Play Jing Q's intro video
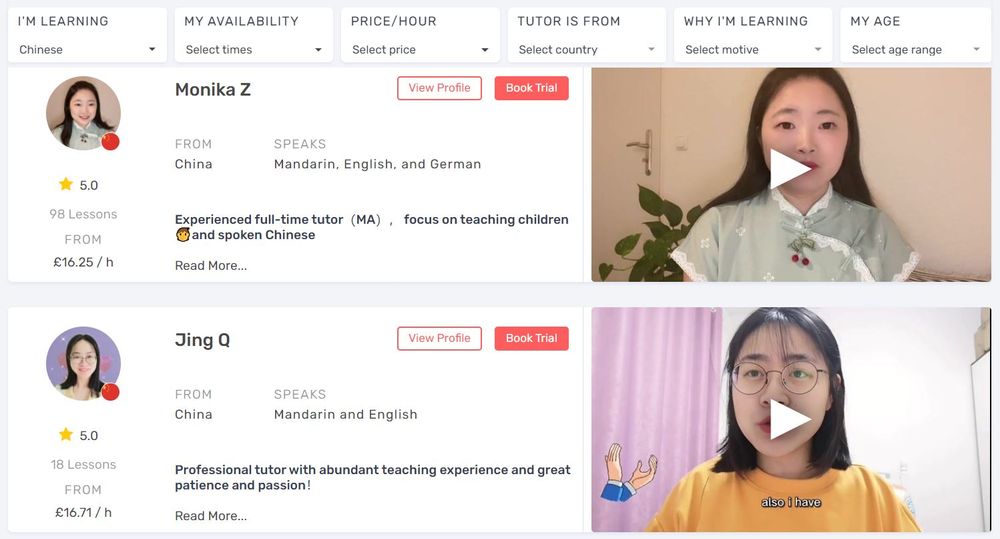1000x539 pixels. pos(790,420)
